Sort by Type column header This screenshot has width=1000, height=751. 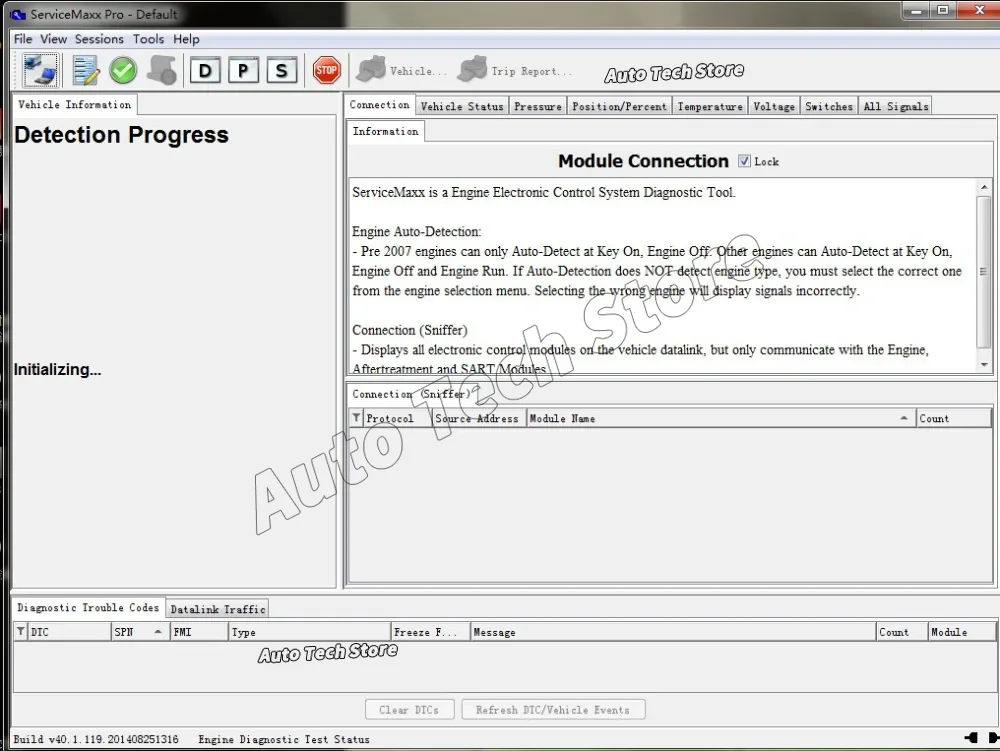[x=309, y=632]
